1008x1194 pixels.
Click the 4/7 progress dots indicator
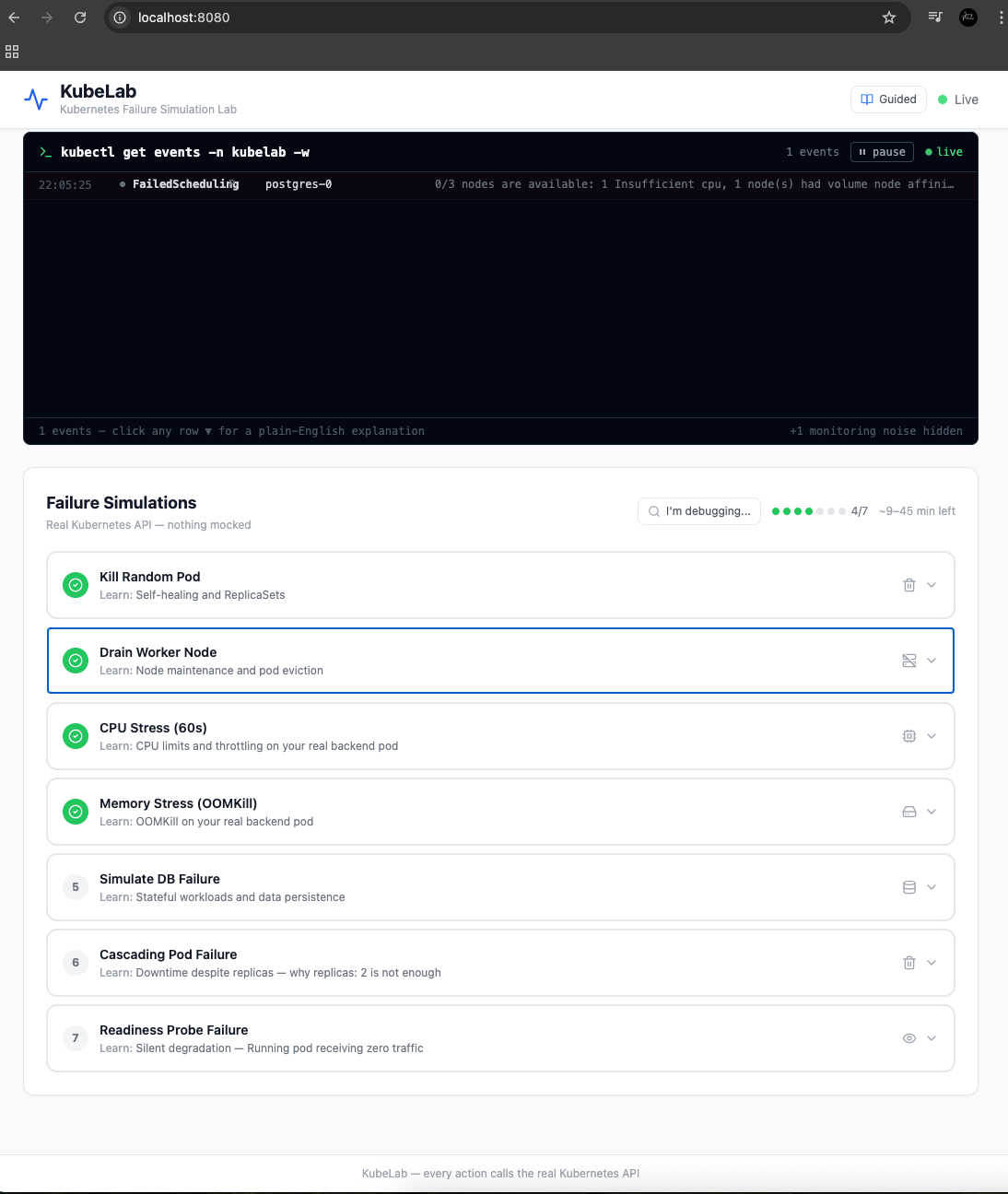pos(808,511)
